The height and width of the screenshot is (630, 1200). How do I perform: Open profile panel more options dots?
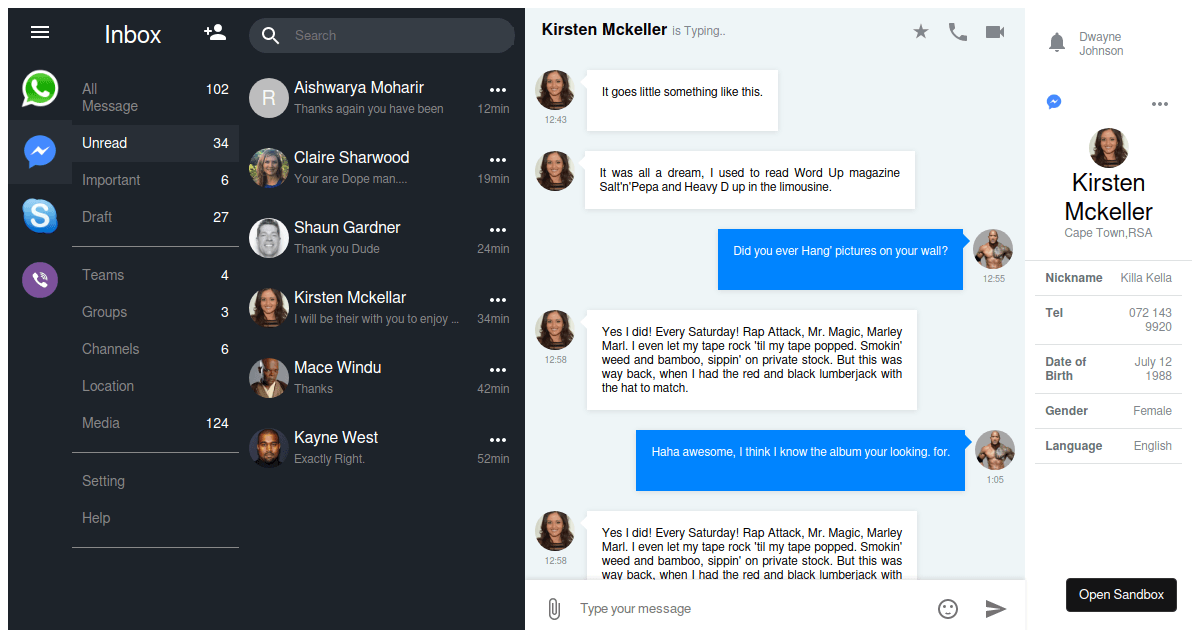click(1160, 104)
